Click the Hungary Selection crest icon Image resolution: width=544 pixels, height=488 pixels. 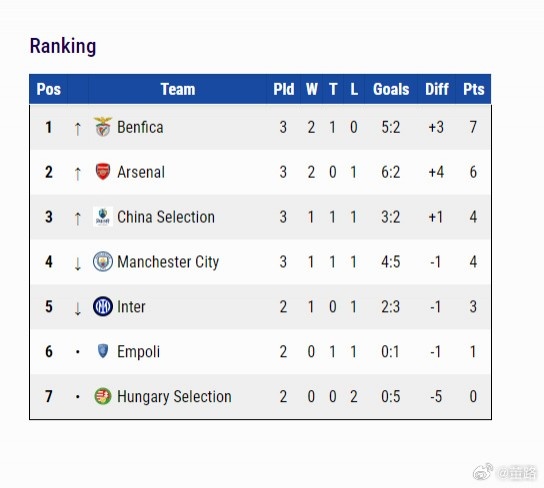click(103, 396)
